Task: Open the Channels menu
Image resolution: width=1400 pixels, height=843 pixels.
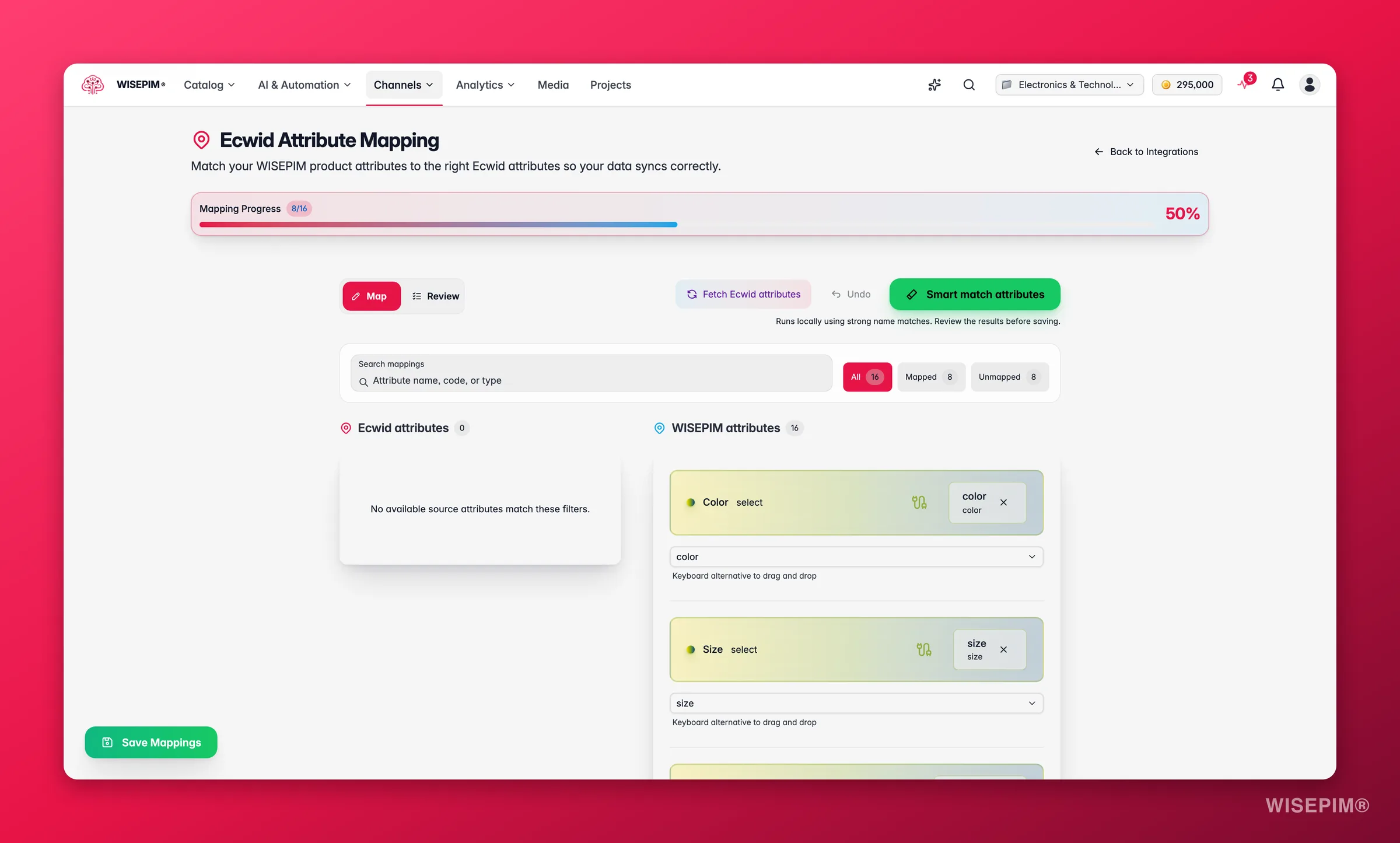Action: [404, 85]
